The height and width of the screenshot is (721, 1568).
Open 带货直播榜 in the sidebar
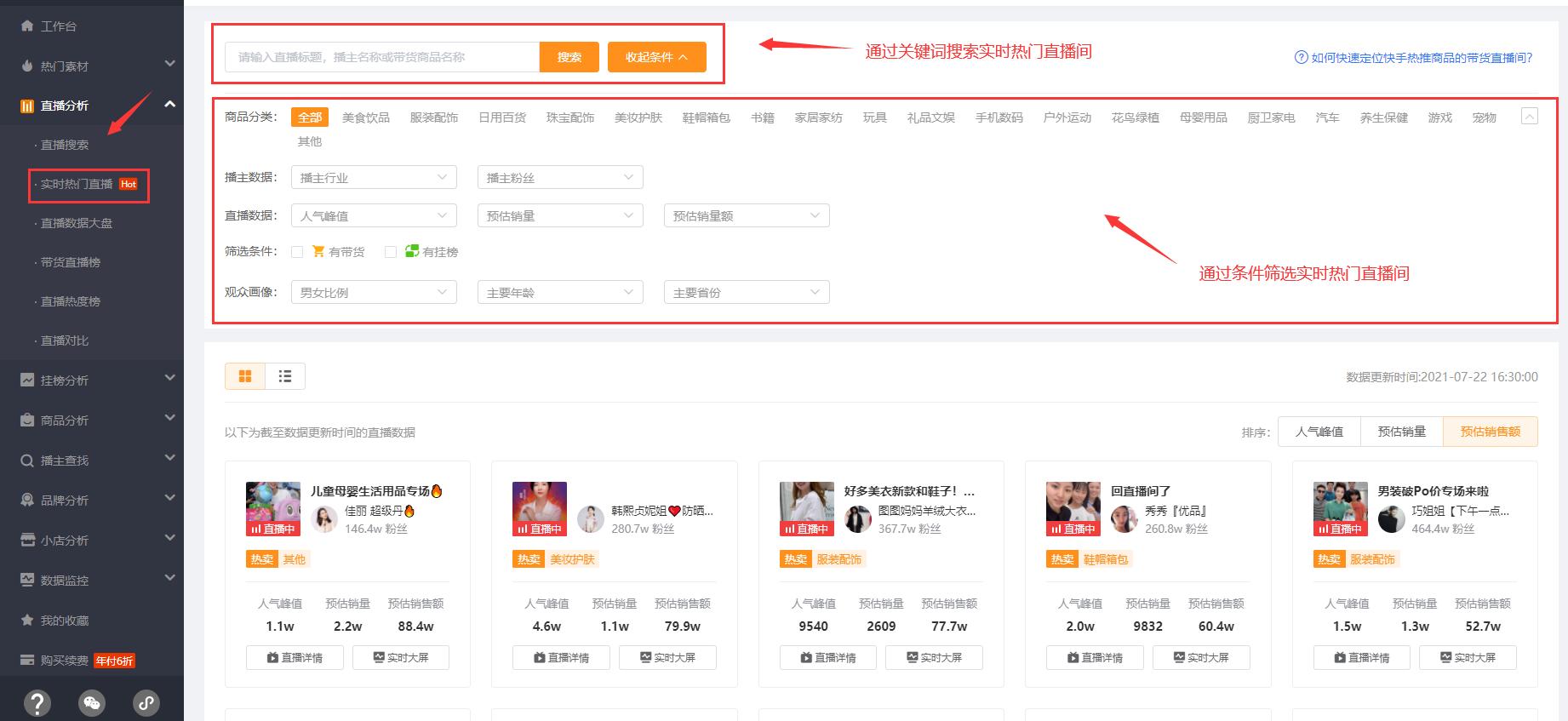coord(71,262)
